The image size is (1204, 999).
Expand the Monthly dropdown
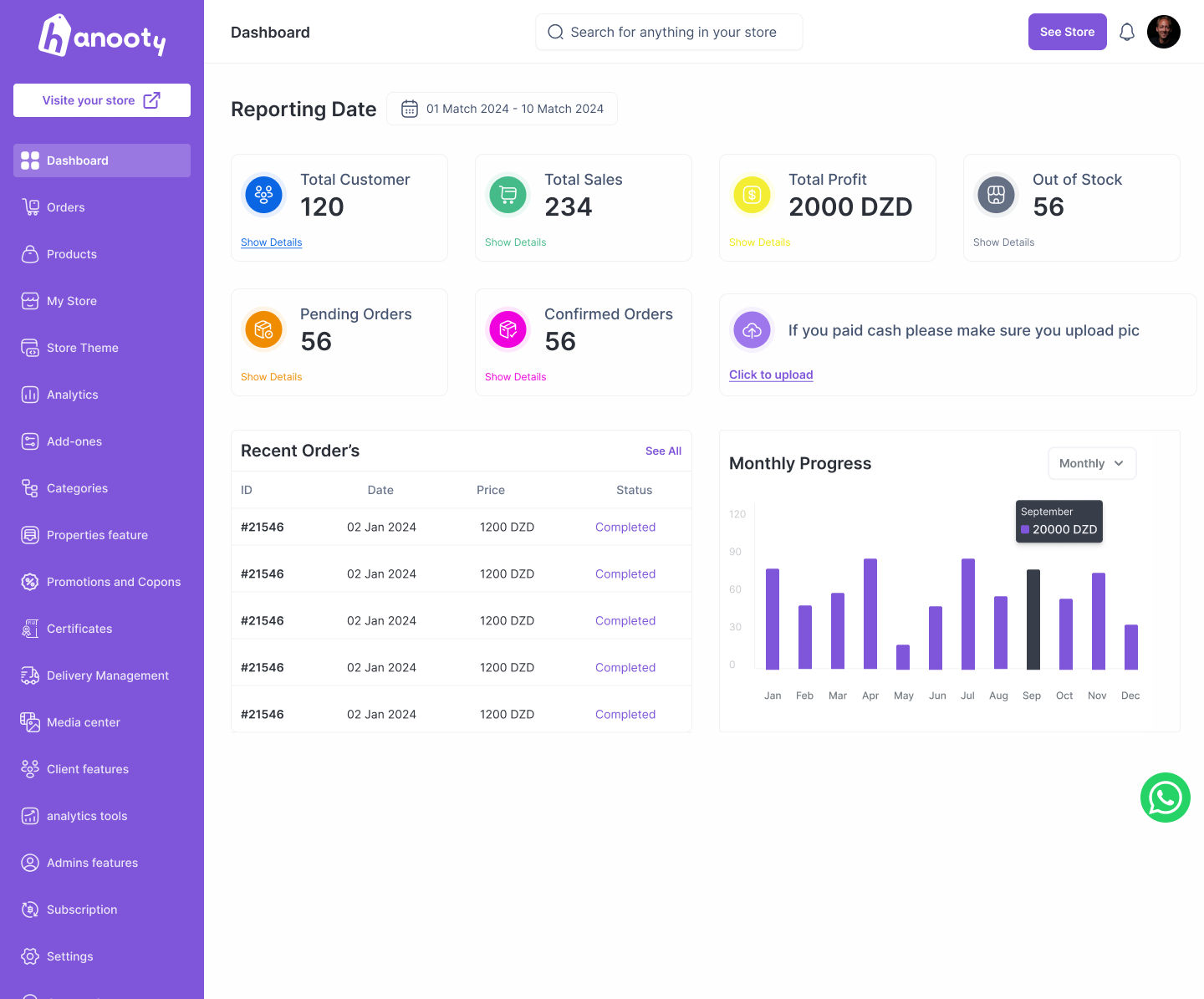coord(1092,463)
